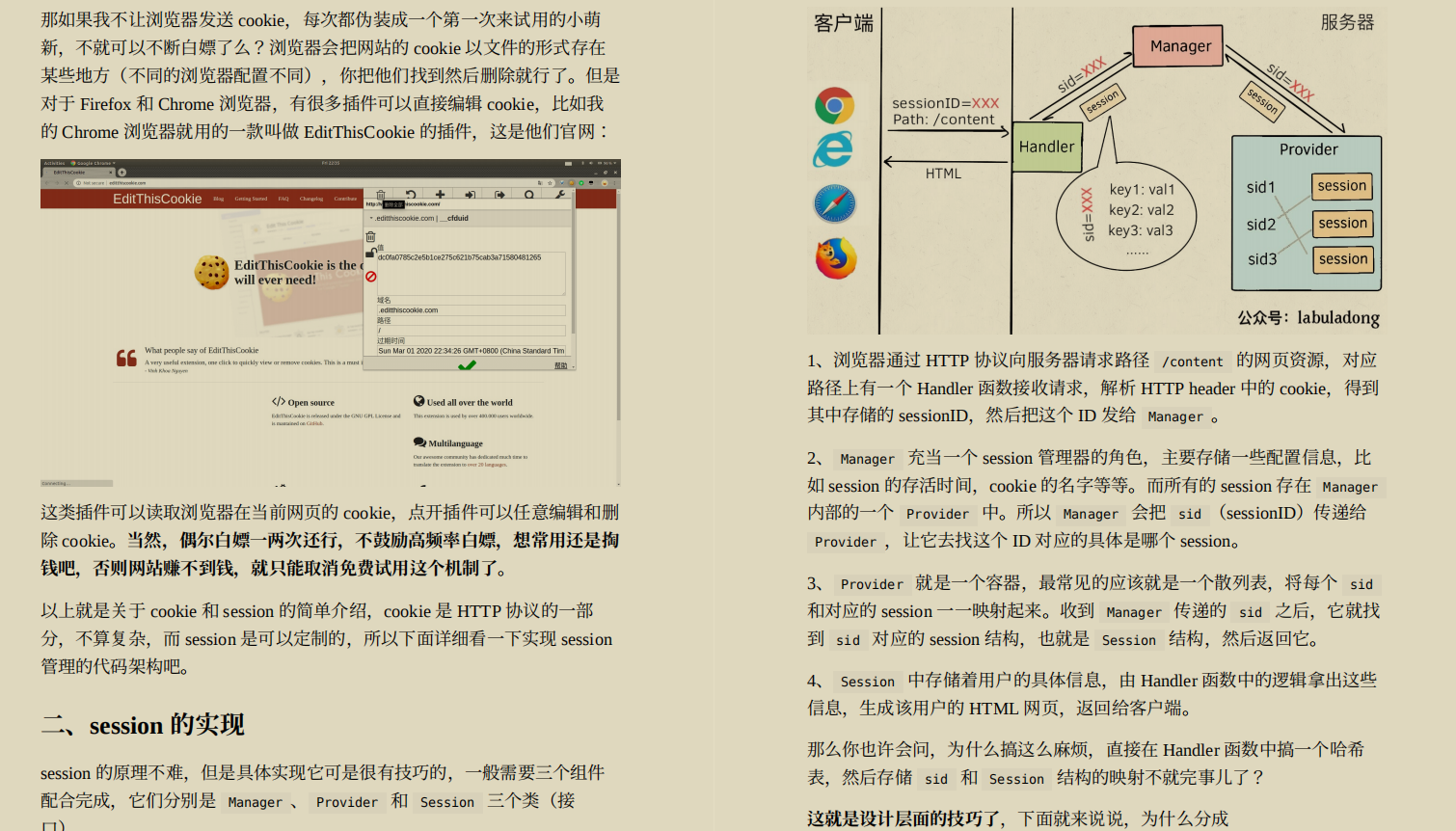Click the delete-all trash icon in EditThisCookie toolbar
The image size is (1456, 831).
click(381, 195)
